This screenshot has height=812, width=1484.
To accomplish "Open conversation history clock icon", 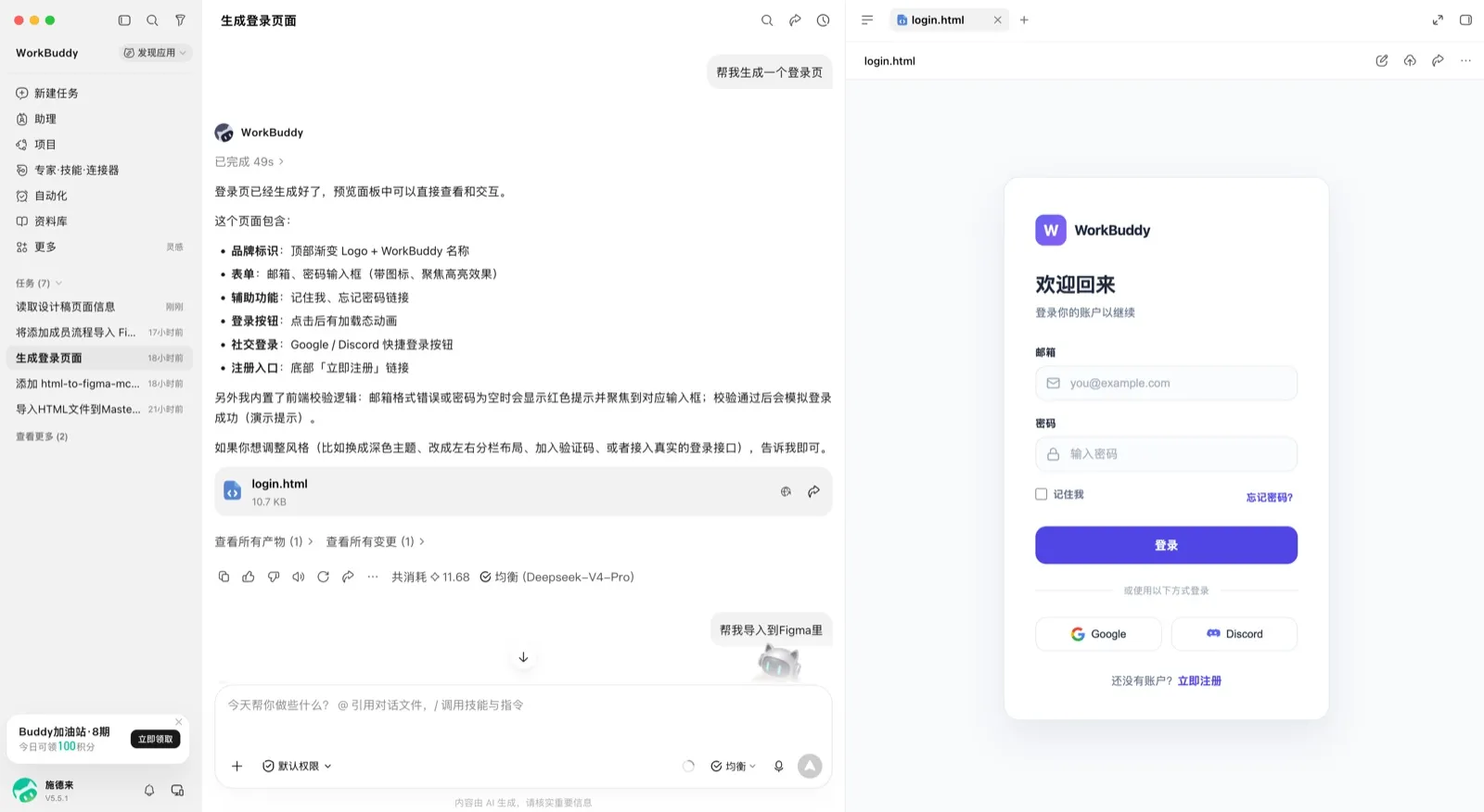I will tap(823, 20).
